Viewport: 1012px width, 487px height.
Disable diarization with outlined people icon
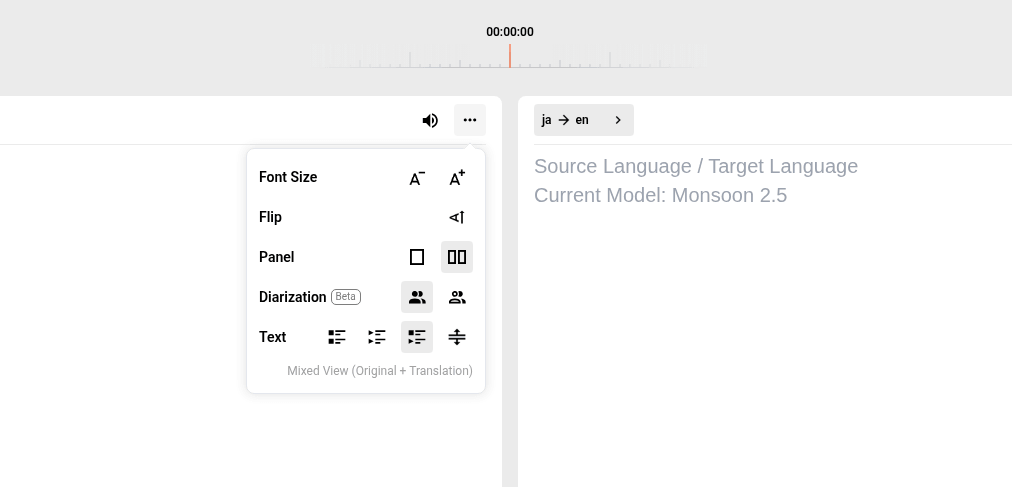pos(457,297)
